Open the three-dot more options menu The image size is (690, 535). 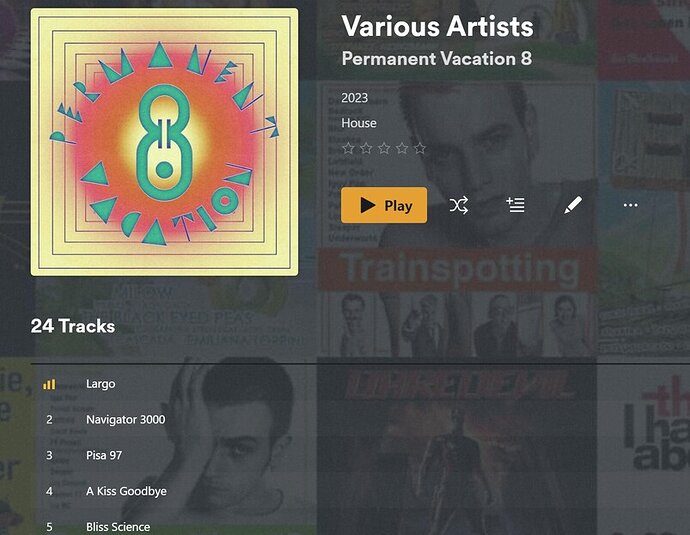coord(630,205)
